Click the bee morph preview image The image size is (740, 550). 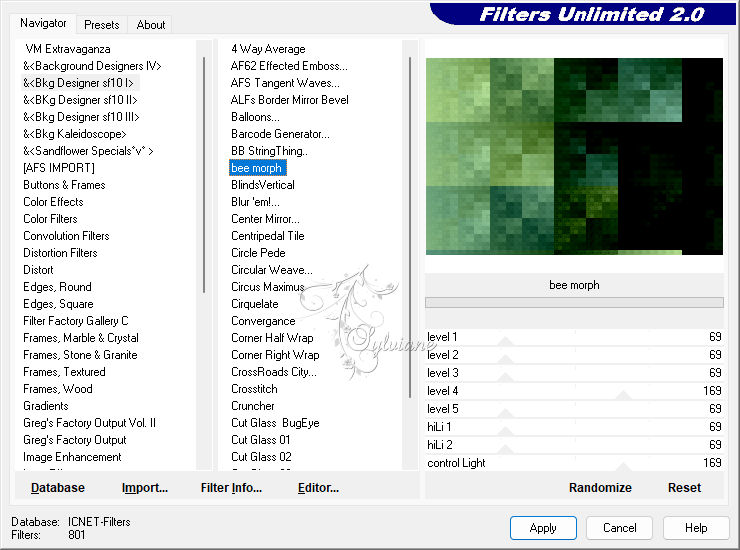point(574,156)
